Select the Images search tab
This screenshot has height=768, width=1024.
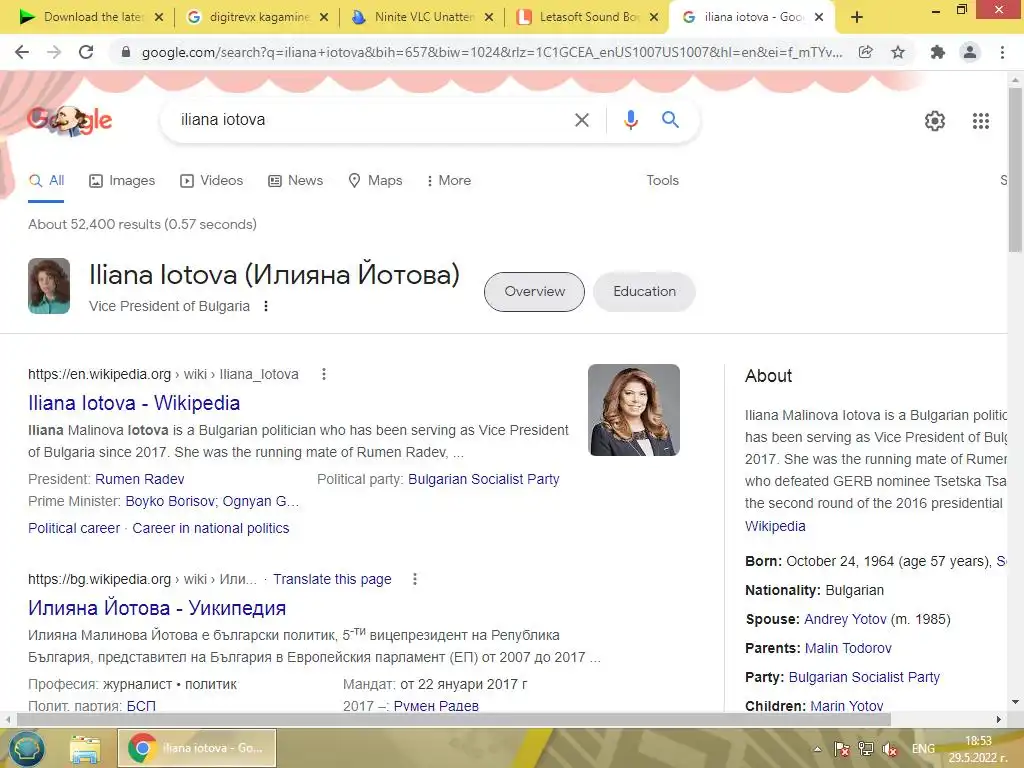pyautogui.click(x=122, y=181)
